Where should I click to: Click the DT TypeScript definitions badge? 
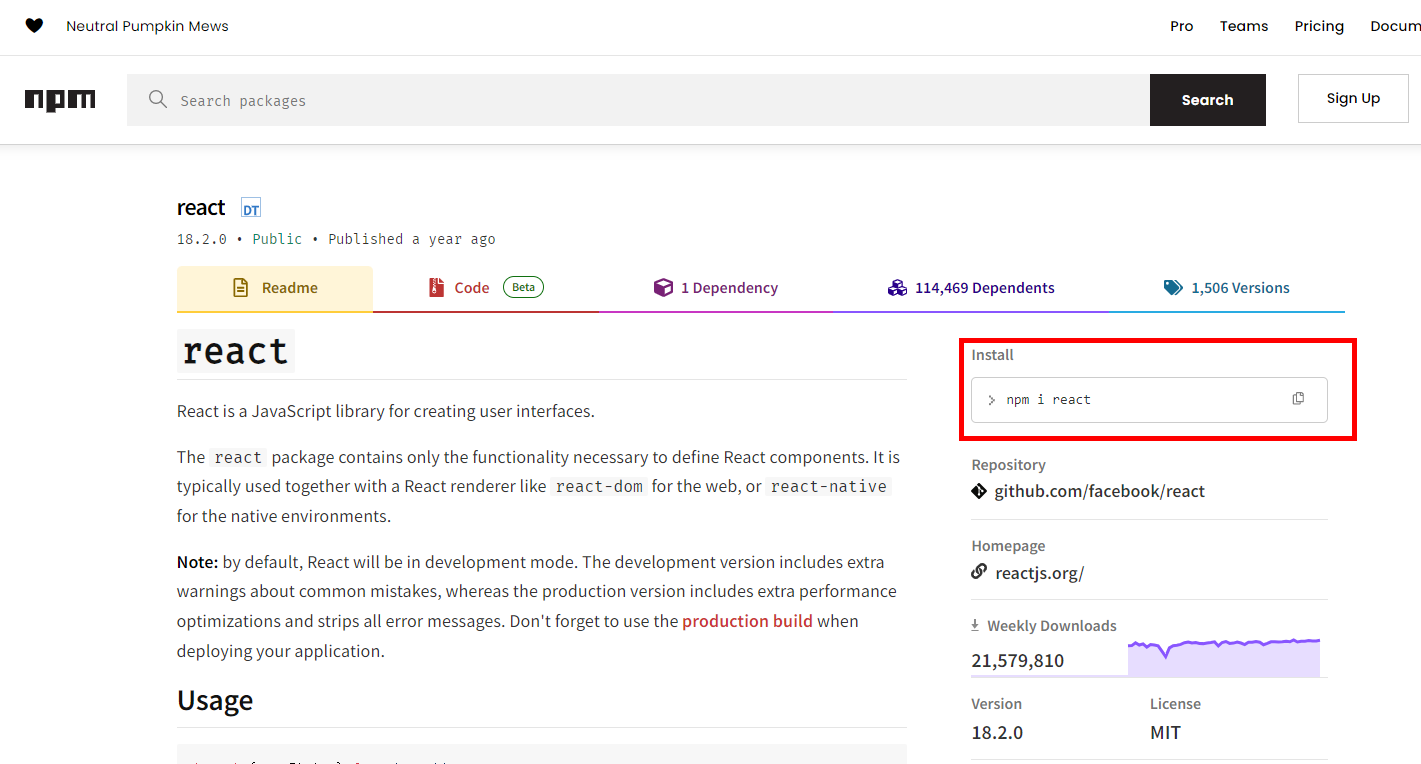coord(251,208)
